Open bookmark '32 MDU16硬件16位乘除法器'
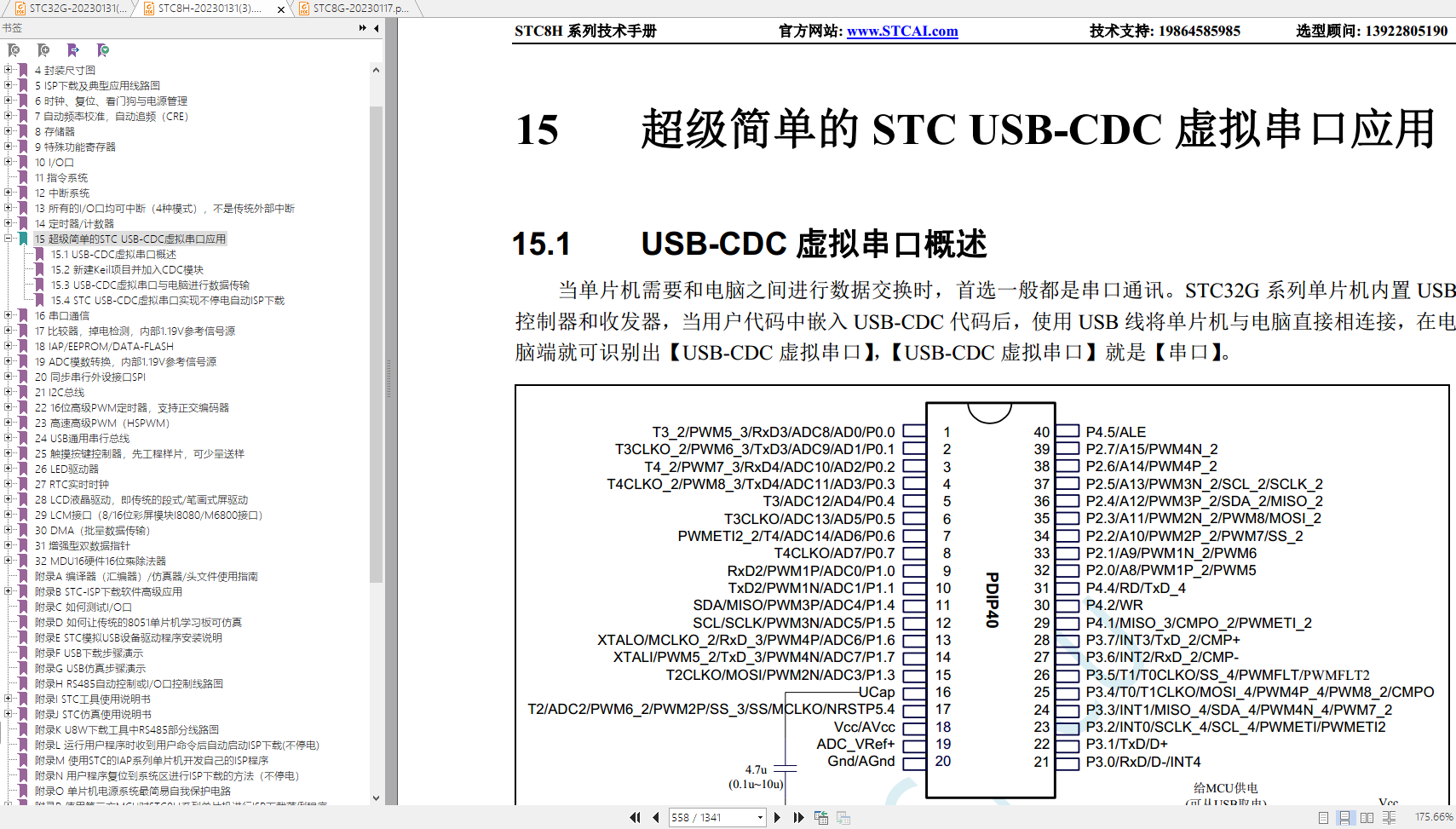Screen dimensions: 1456x829 101,561
